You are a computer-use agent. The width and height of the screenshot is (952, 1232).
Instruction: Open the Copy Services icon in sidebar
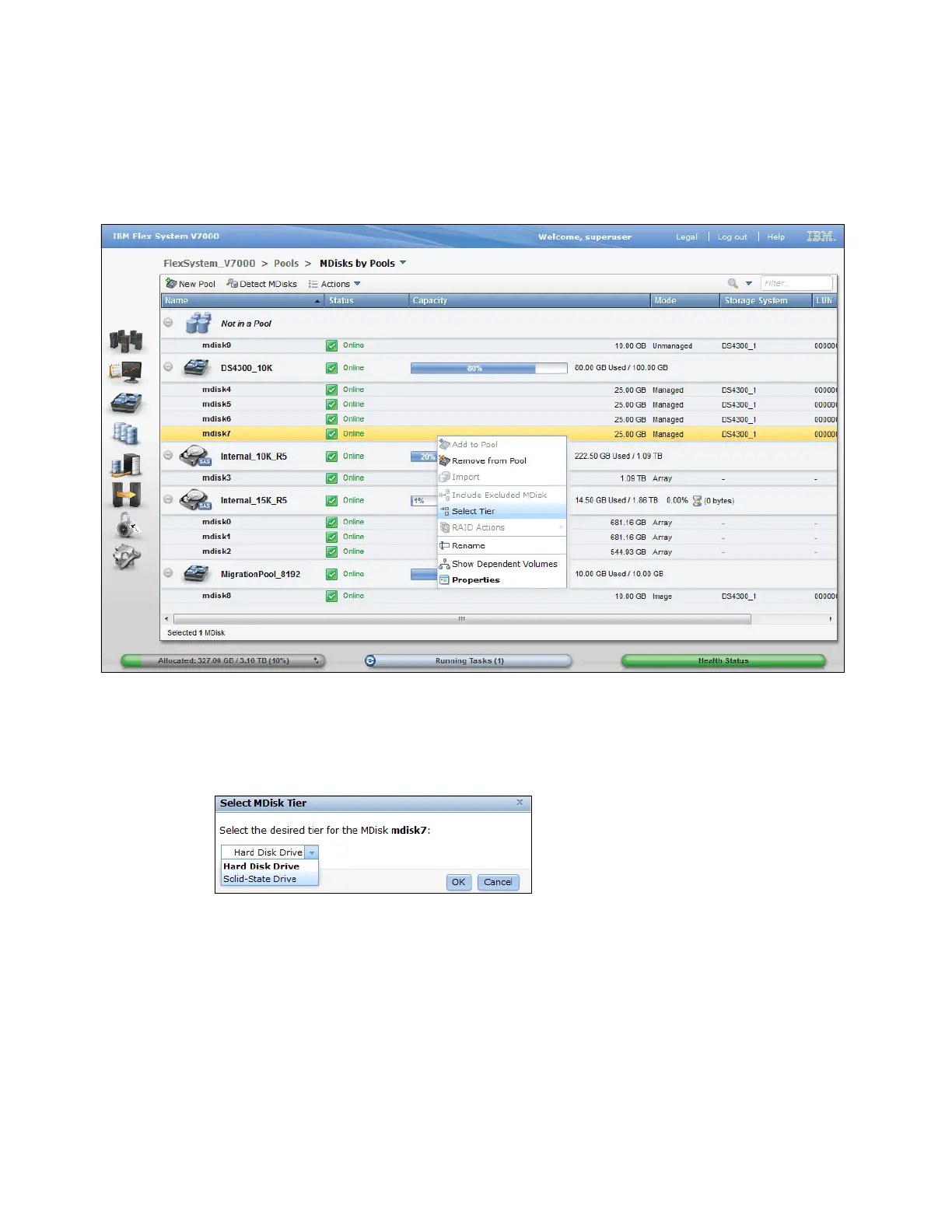pos(126,494)
